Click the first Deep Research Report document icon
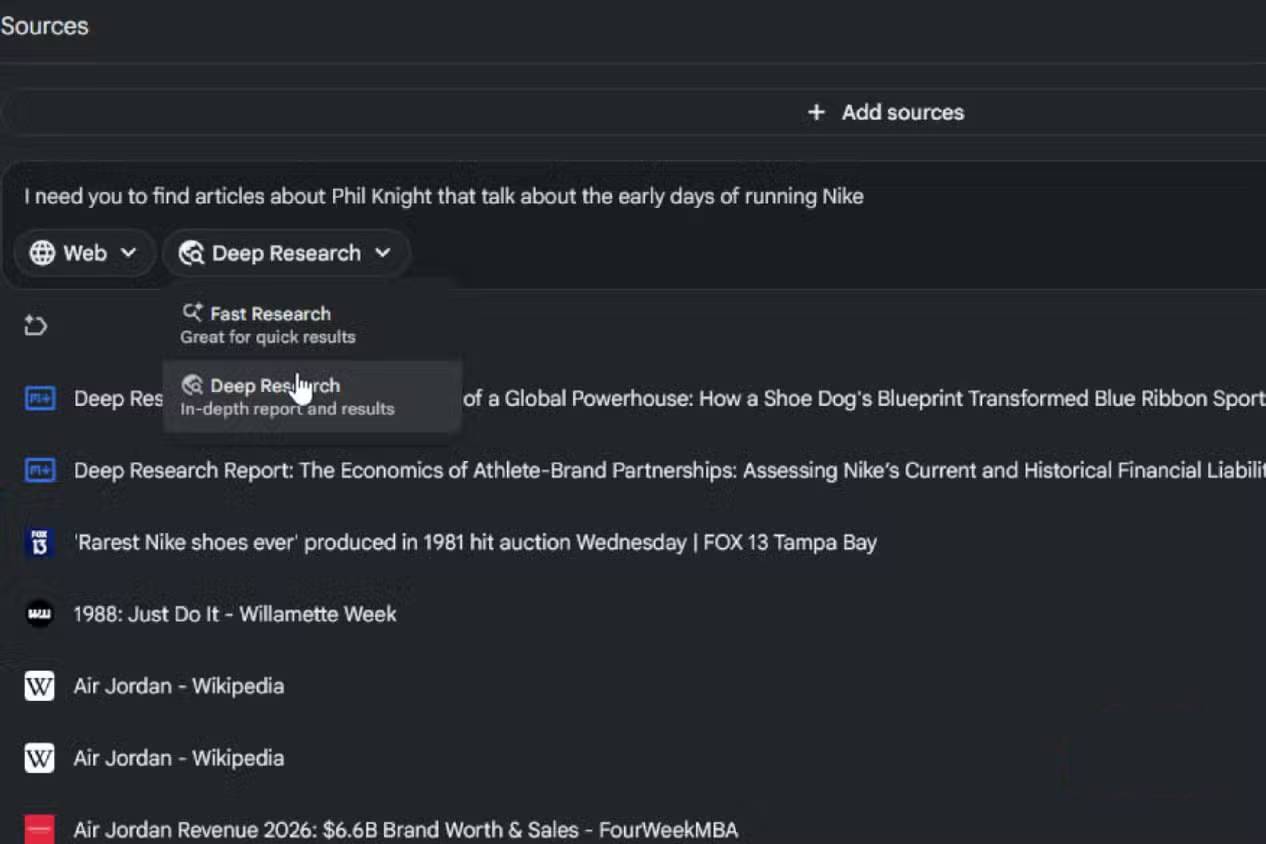This screenshot has height=844, width=1266. pos(39,399)
